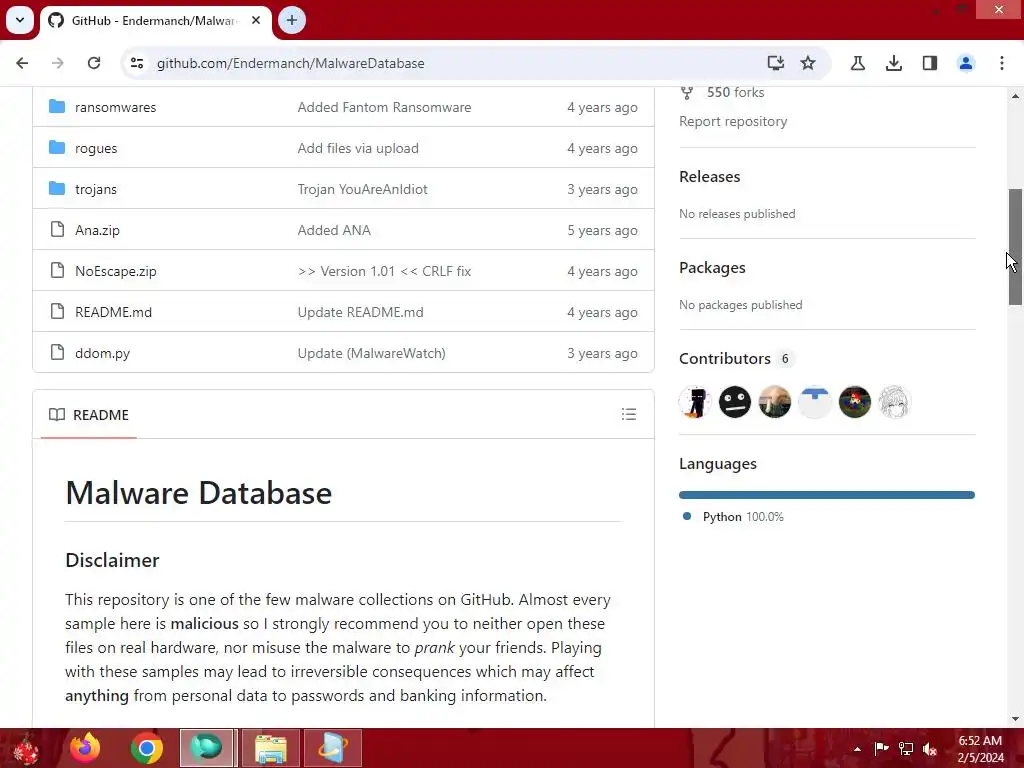The width and height of the screenshot is (1024, 768).
Task: Open commit 'Added ANA'
Action: 334,231
